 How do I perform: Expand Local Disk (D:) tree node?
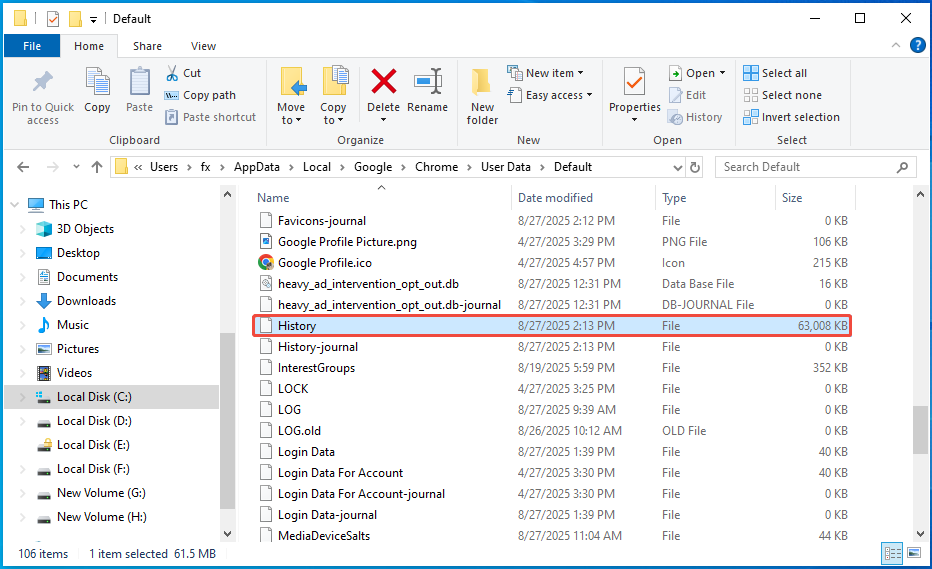click(23, 422)
